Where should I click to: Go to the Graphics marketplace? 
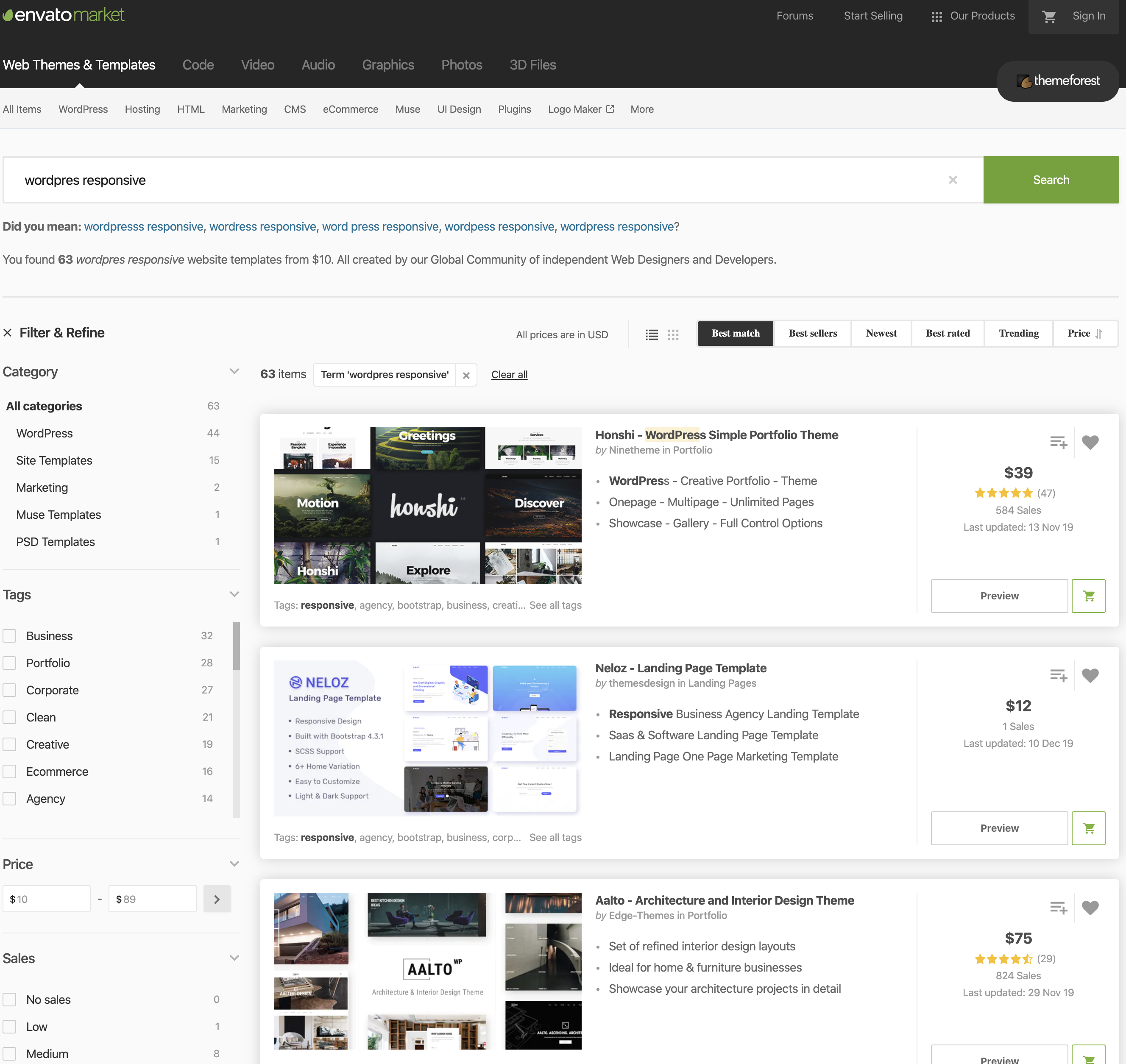pyautogui.click(x=388, y=65)
